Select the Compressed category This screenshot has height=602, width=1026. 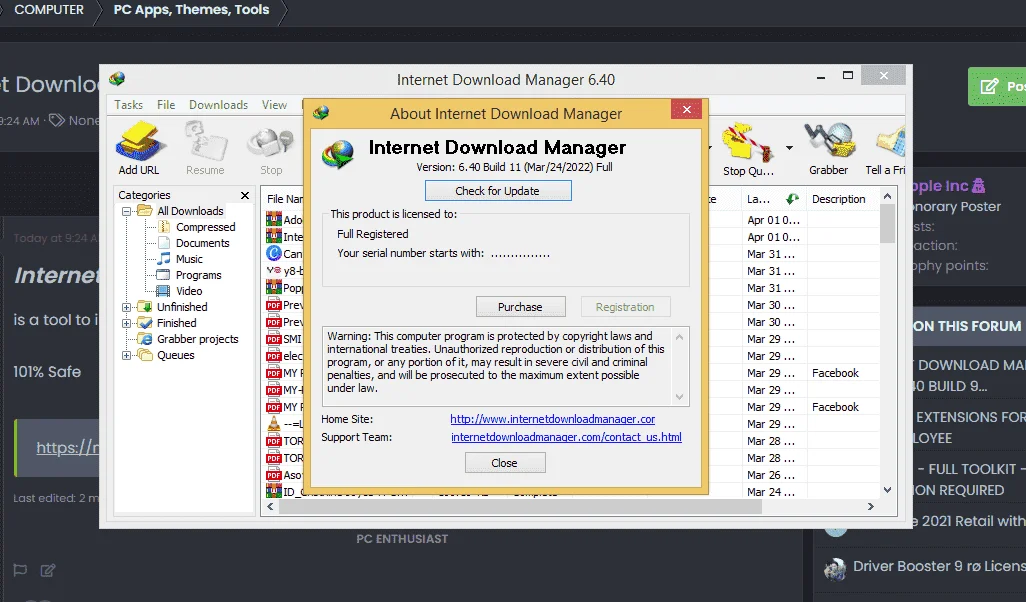(x=205, y=227)
